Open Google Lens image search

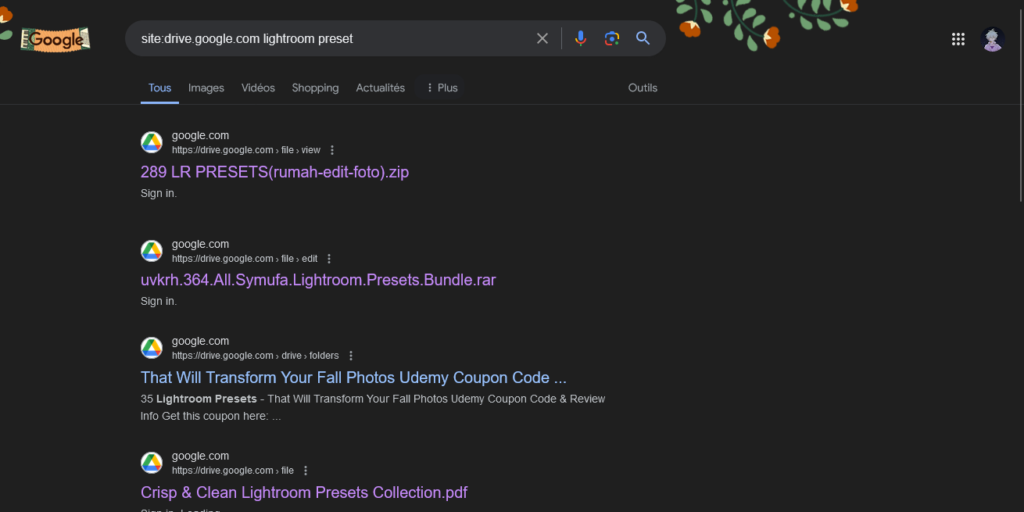[x=612, y=39]
